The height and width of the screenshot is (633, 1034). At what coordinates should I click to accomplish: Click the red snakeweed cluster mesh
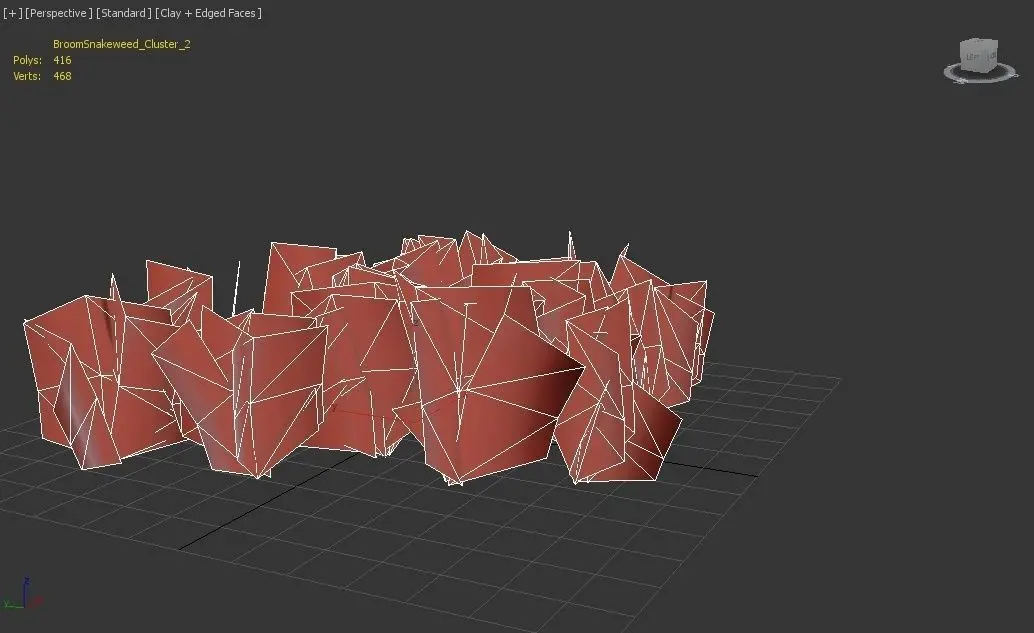369,356
